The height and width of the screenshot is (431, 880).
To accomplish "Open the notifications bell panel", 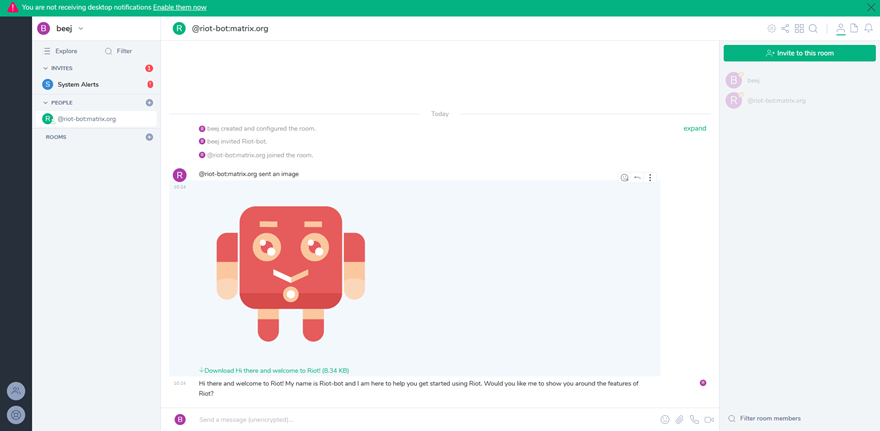I will click(868, 29).
